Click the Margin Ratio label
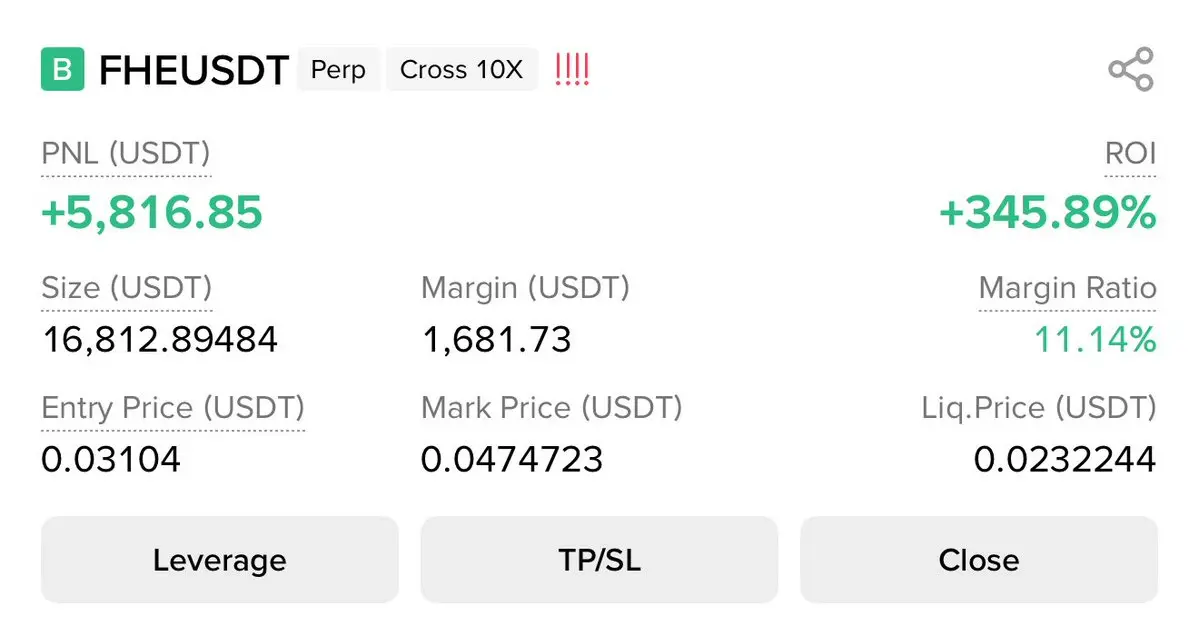 [1067, 289]
